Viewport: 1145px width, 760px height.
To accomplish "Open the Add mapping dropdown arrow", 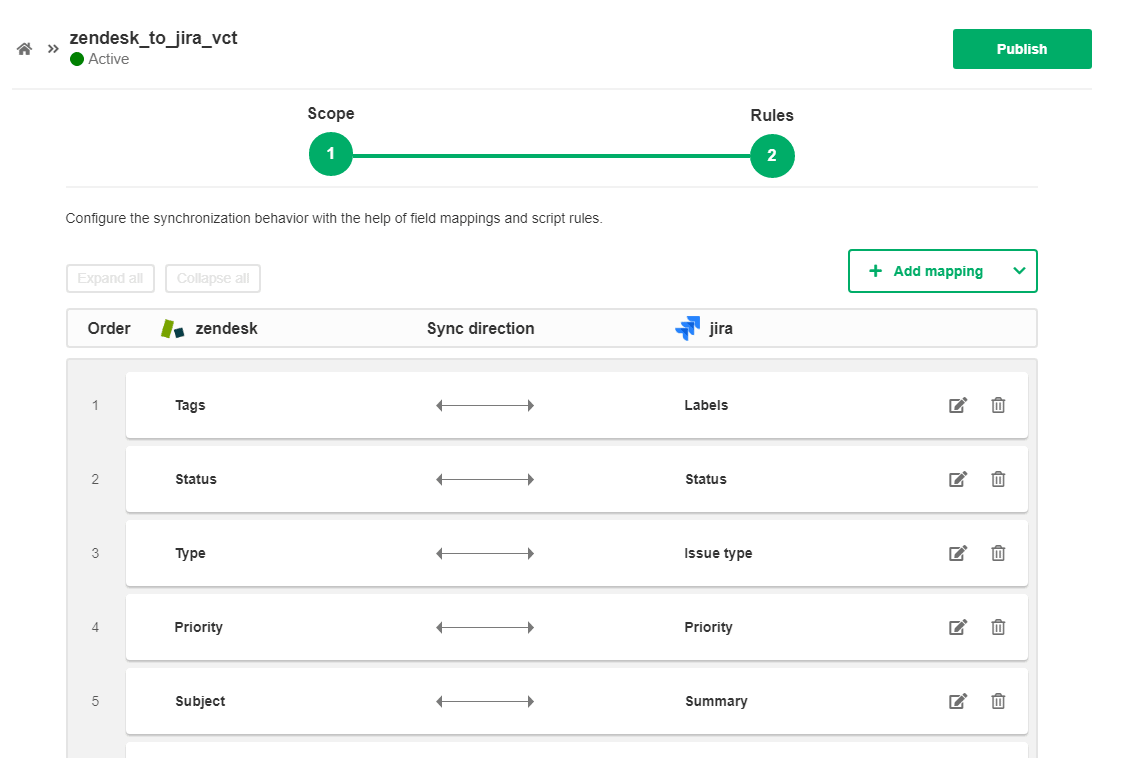I will pyautogui.click(x=1019, y=271).
